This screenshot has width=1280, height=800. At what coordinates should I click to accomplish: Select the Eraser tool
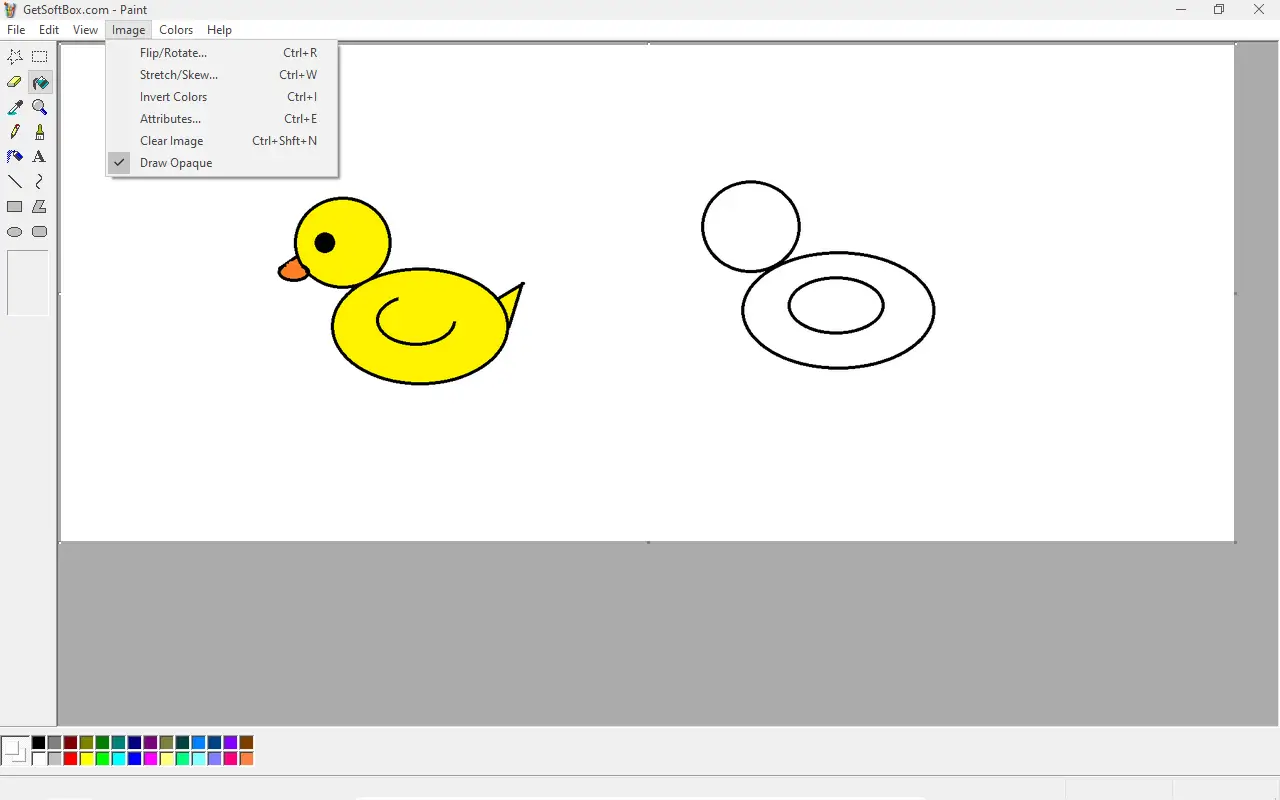tap(15, 82)
